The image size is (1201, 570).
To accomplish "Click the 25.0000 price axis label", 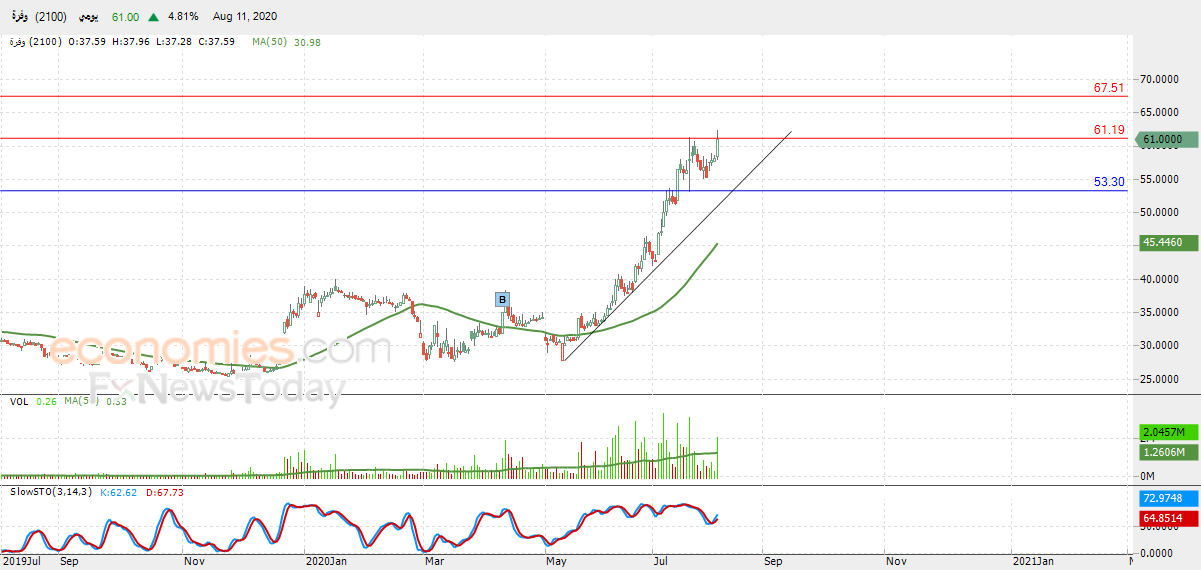I will (x=1160, y=379).
